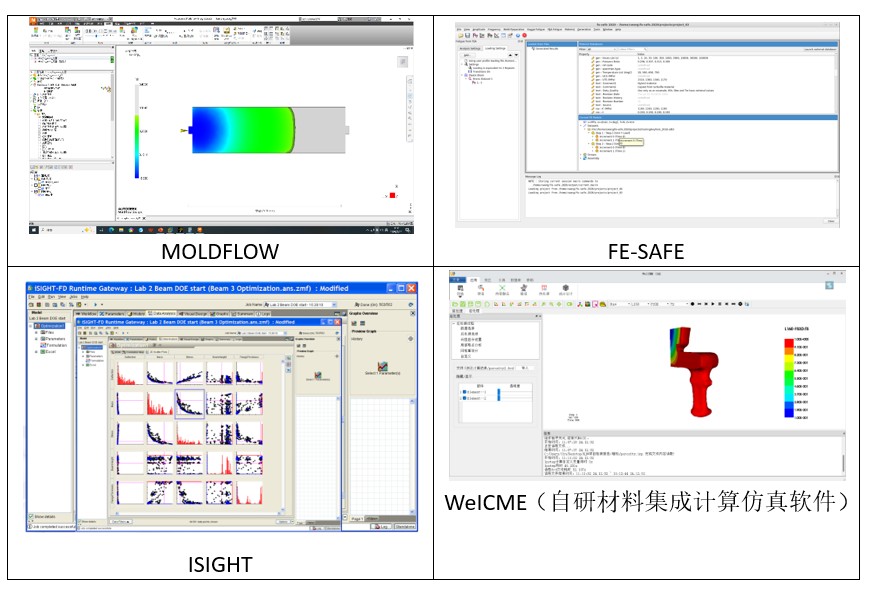The image size is (881, 590).
Task: Open File menu in outer ISIGHT window
Action: point(31,297)
